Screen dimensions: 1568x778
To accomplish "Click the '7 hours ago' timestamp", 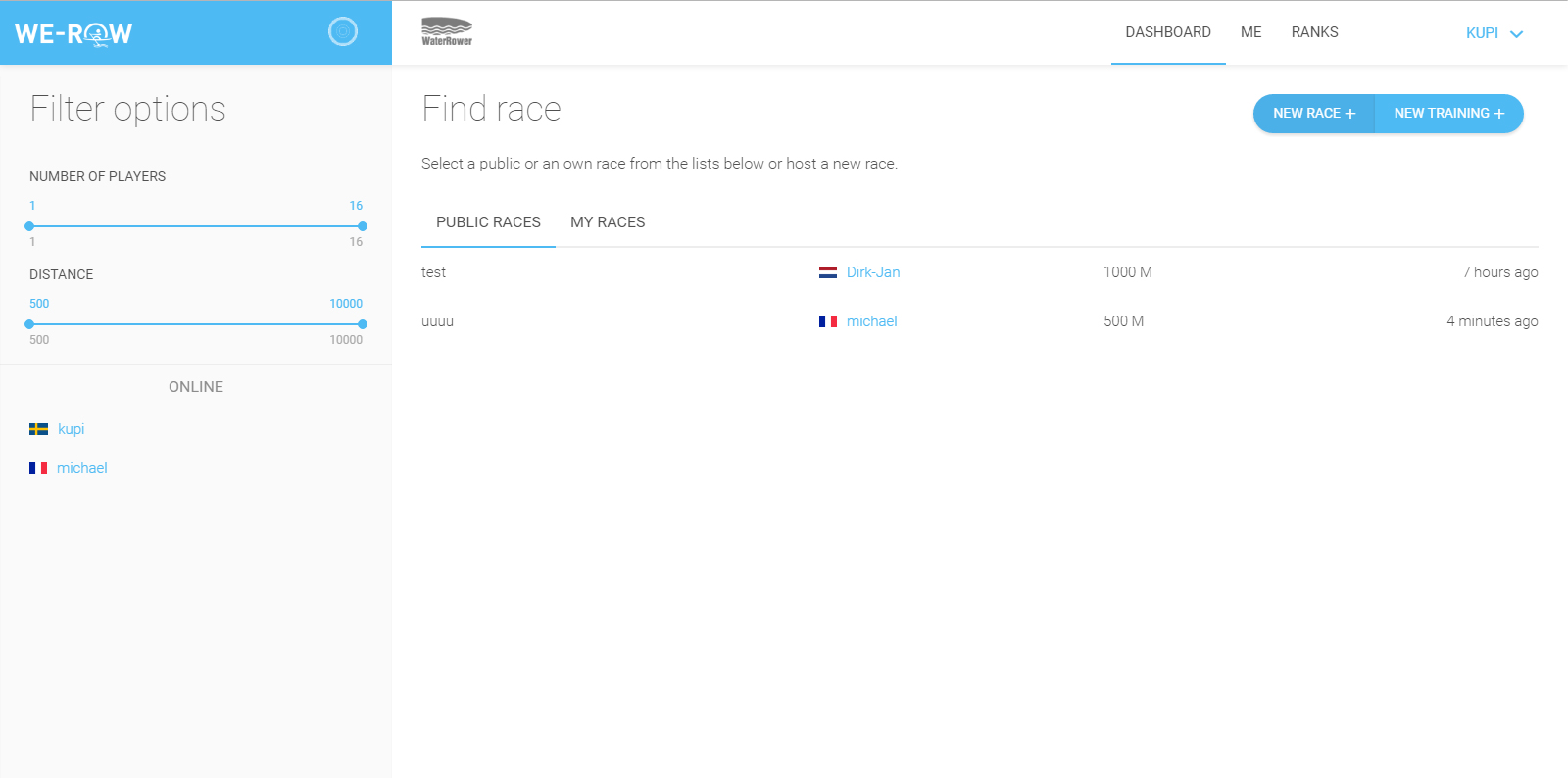I will click(1499, 272).
